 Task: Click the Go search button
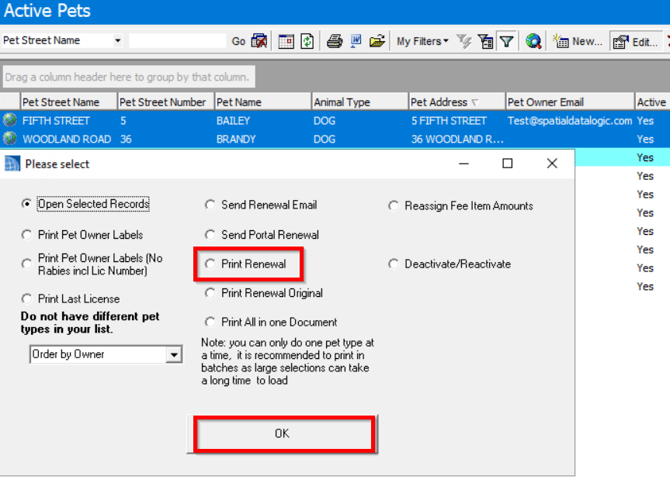pos(238,41)
